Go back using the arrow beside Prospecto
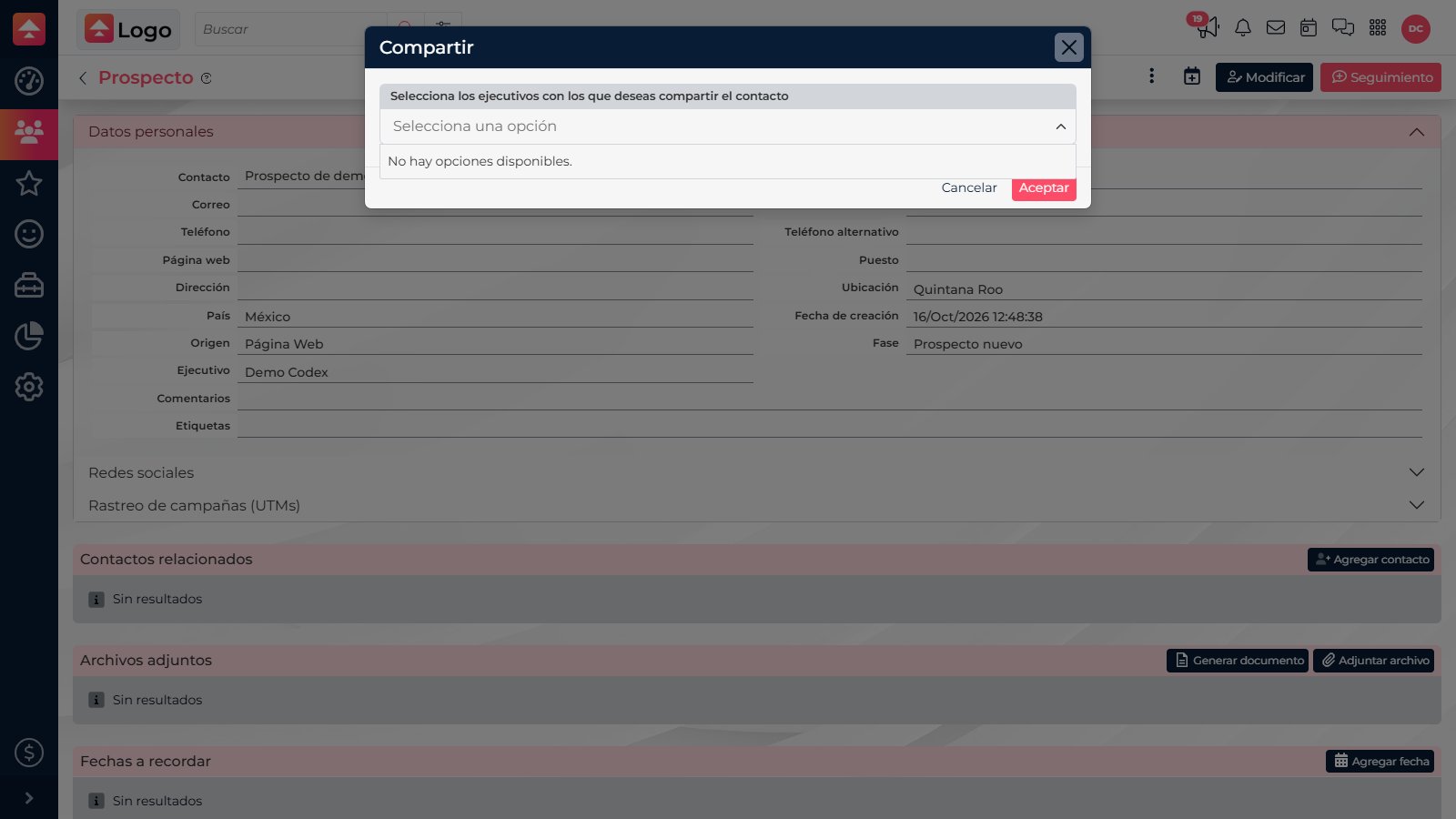 (83, 78)
